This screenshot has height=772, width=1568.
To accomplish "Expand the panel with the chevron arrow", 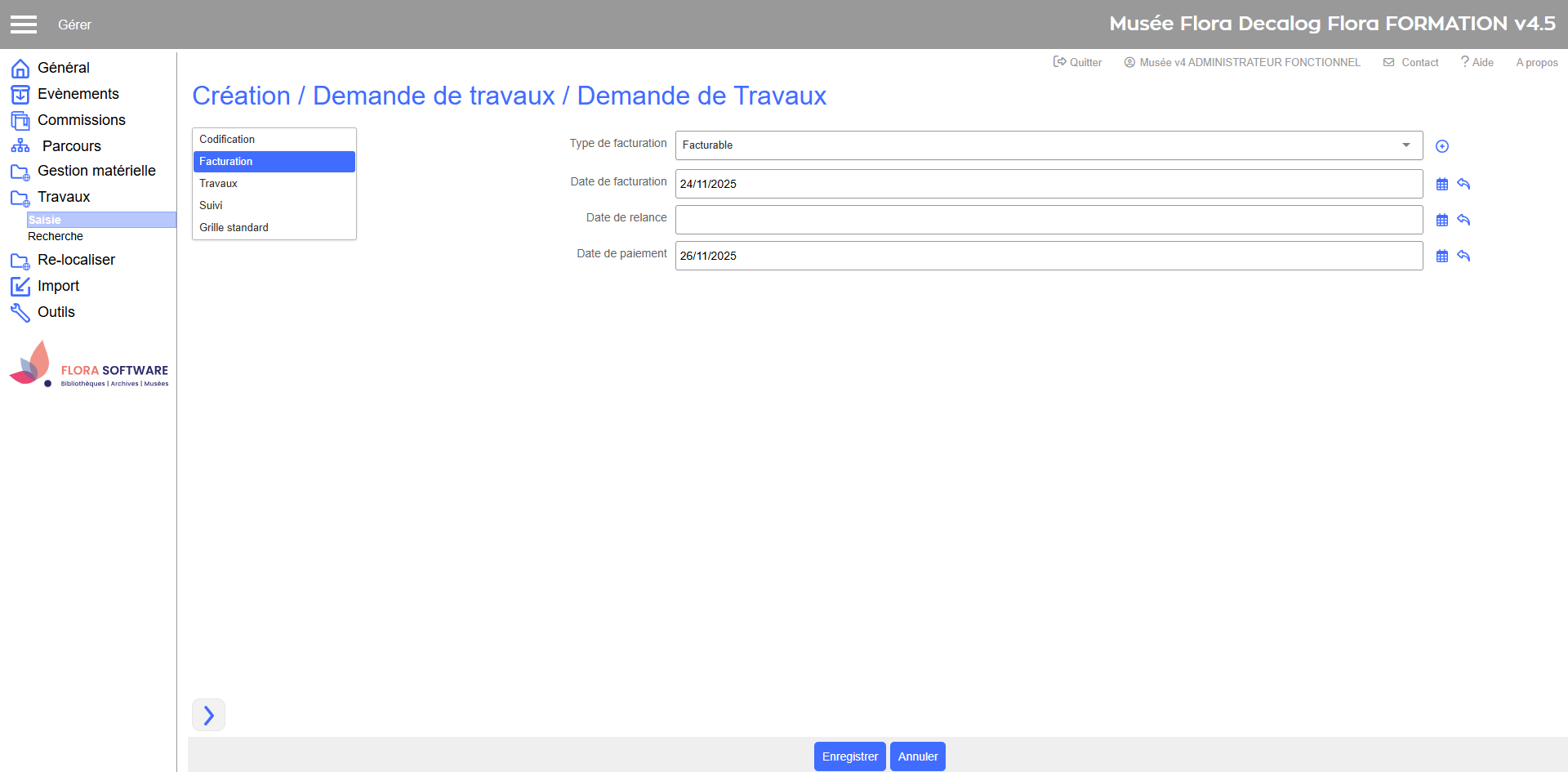I will (208, 716).
